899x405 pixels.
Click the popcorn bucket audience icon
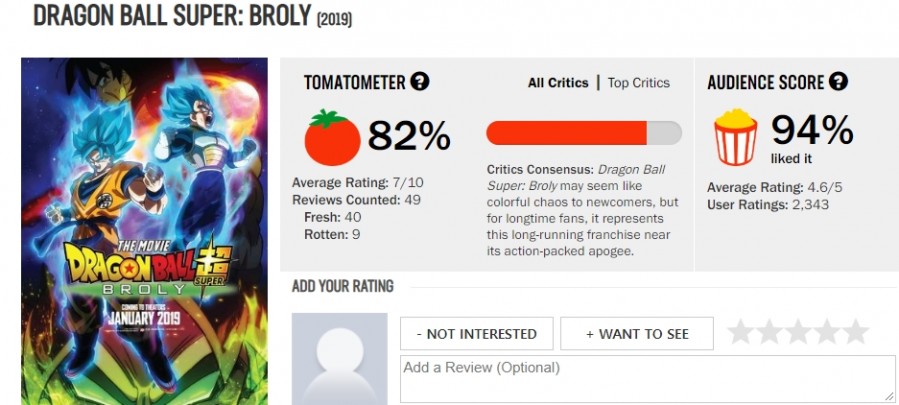(x=735, y=137)
